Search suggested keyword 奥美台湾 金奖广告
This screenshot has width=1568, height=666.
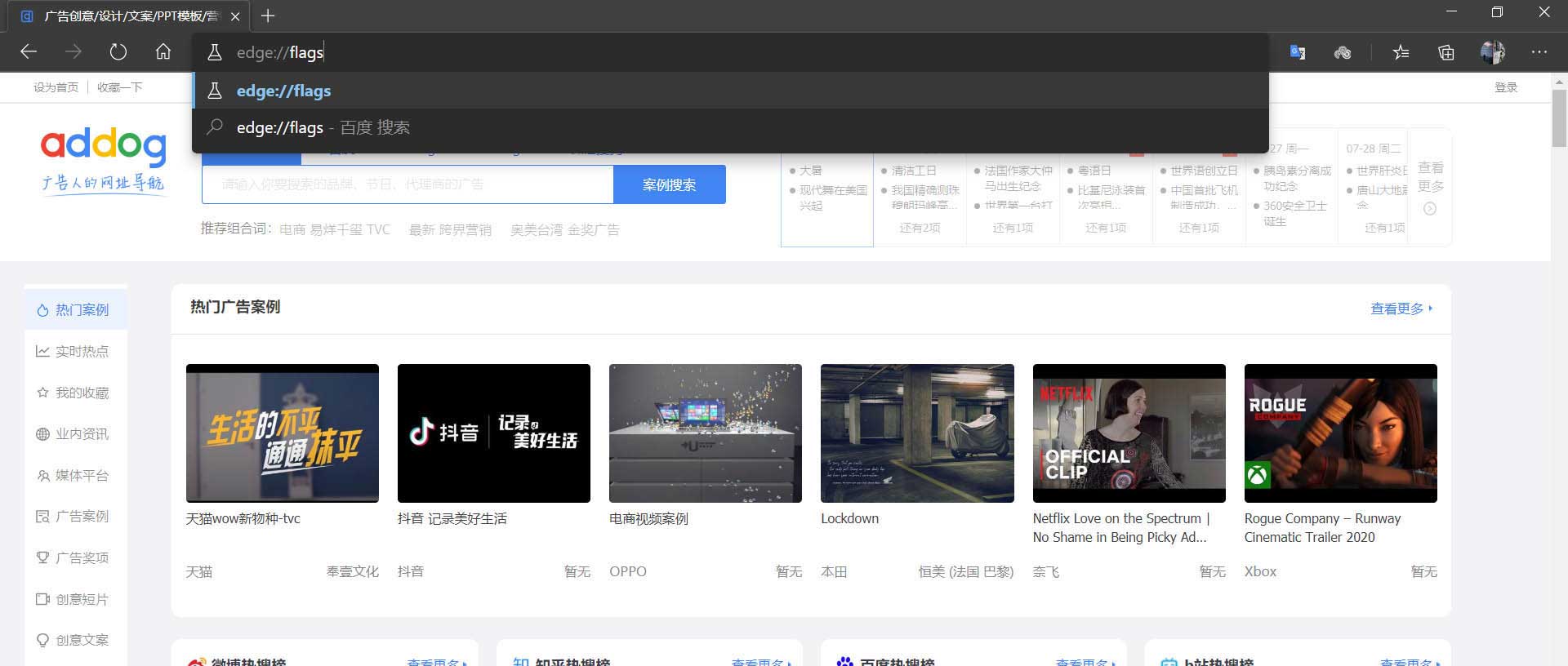(564, 230)
